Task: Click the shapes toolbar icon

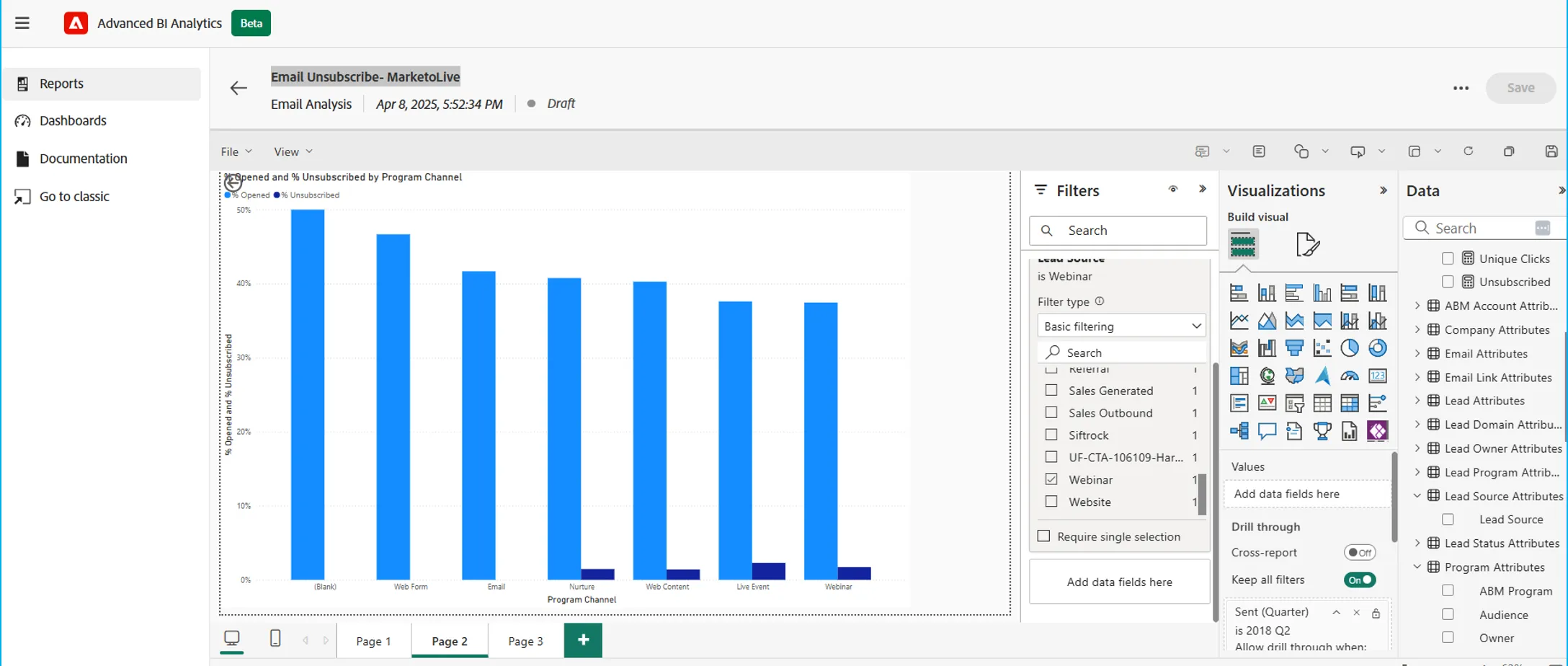Action: (1301, 151)
